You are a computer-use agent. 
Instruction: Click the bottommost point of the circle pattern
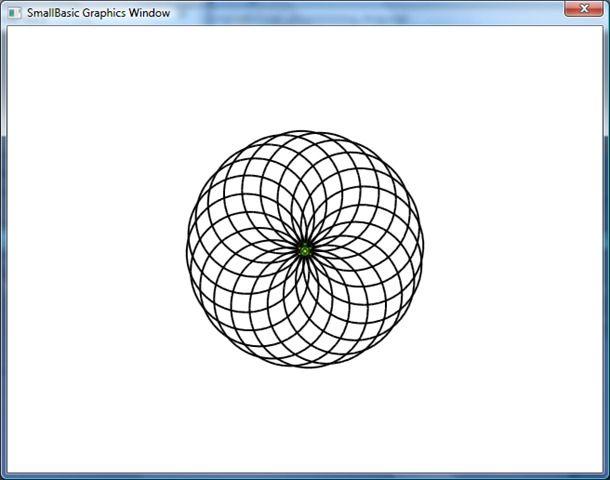(x=305, y=367)
